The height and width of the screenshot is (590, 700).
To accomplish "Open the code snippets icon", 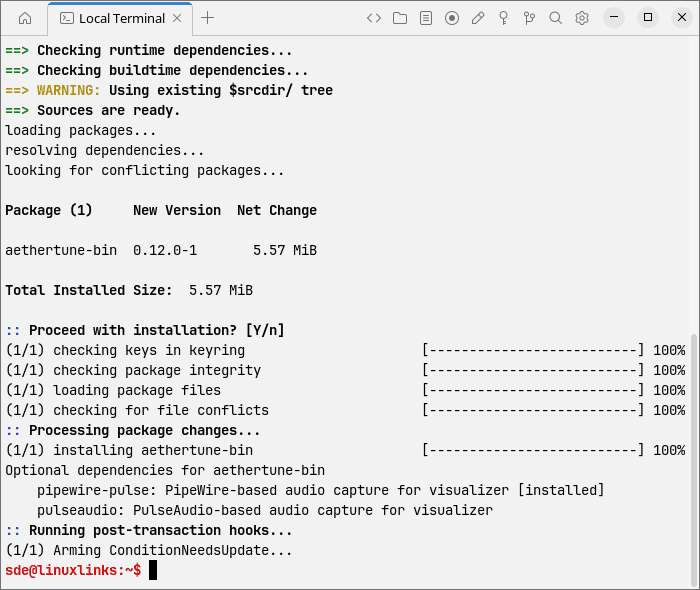I will click(x=374, y=18).
